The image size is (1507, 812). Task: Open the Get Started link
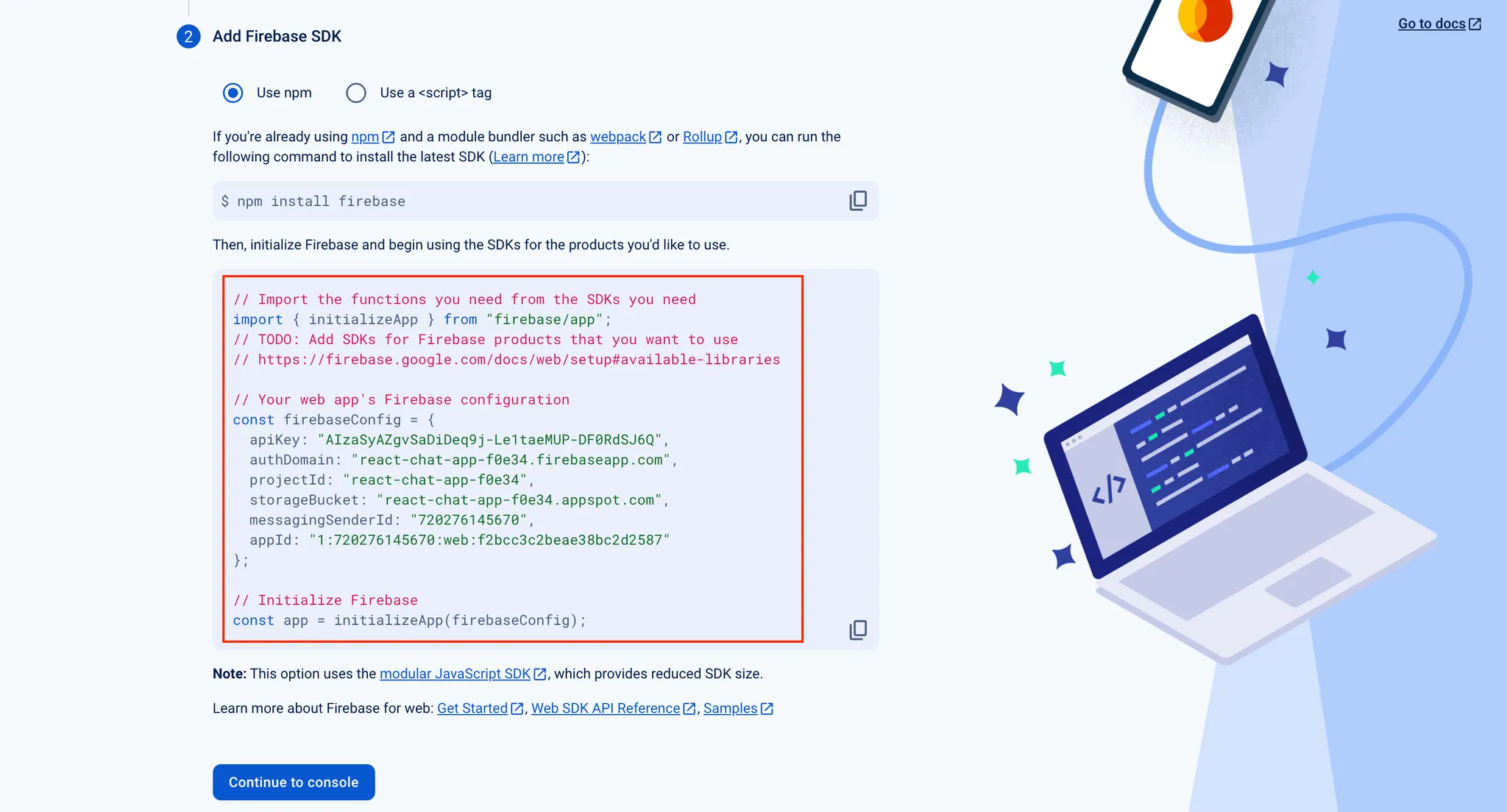[472, 708]
